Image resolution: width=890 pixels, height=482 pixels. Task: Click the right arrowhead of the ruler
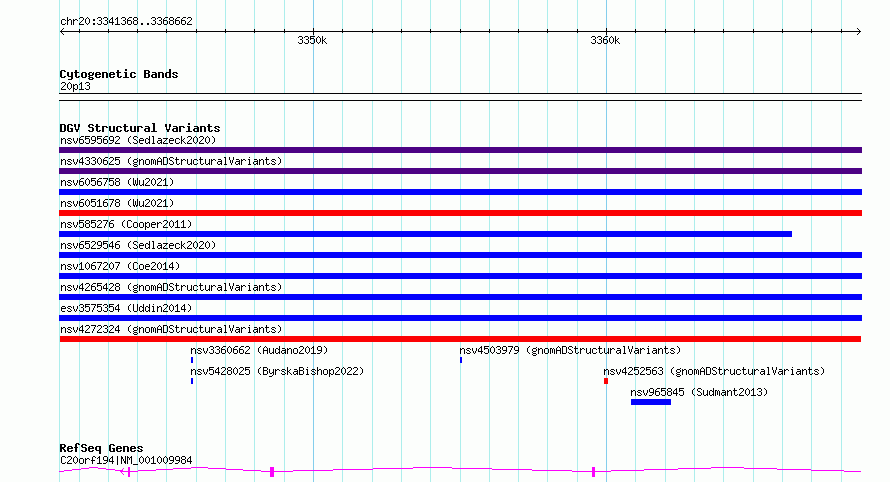859,31
